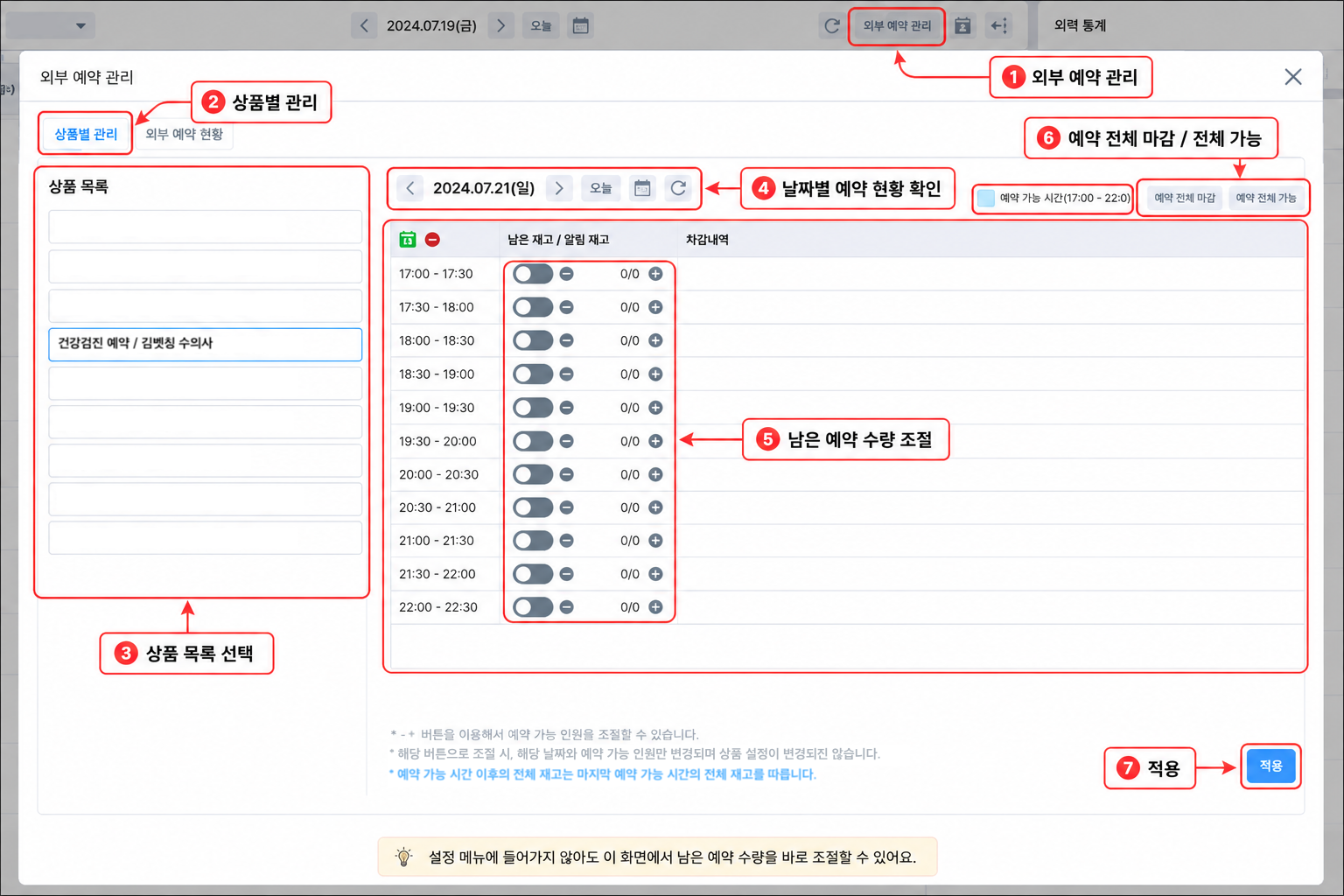Decrease stock for 18:00 - 18:30 slot
Image resolution: width=1344 pixels, height=896 pixels.
pyautogui.click(x=567, y=340)
